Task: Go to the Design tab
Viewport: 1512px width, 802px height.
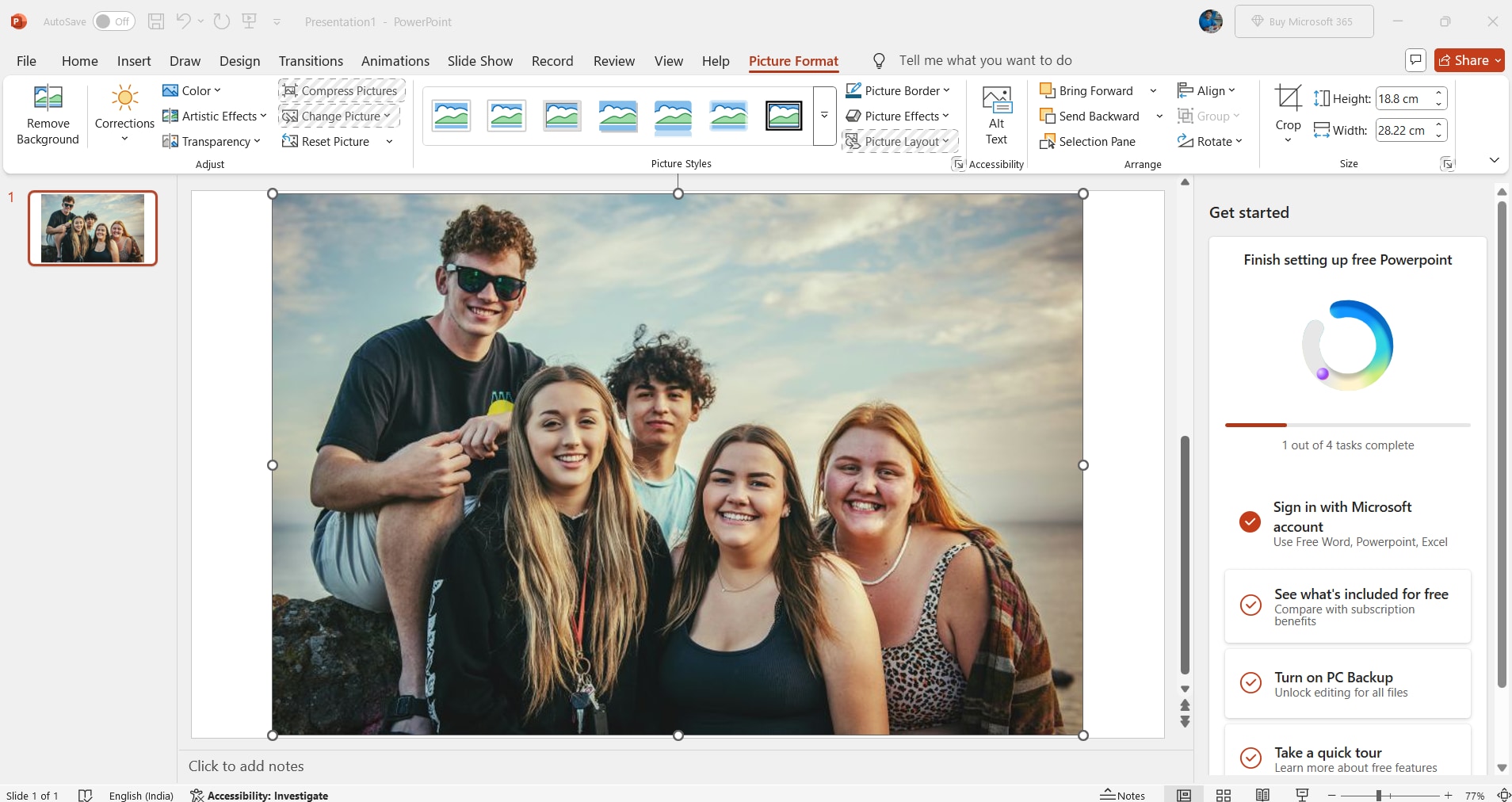Action: 239,61
